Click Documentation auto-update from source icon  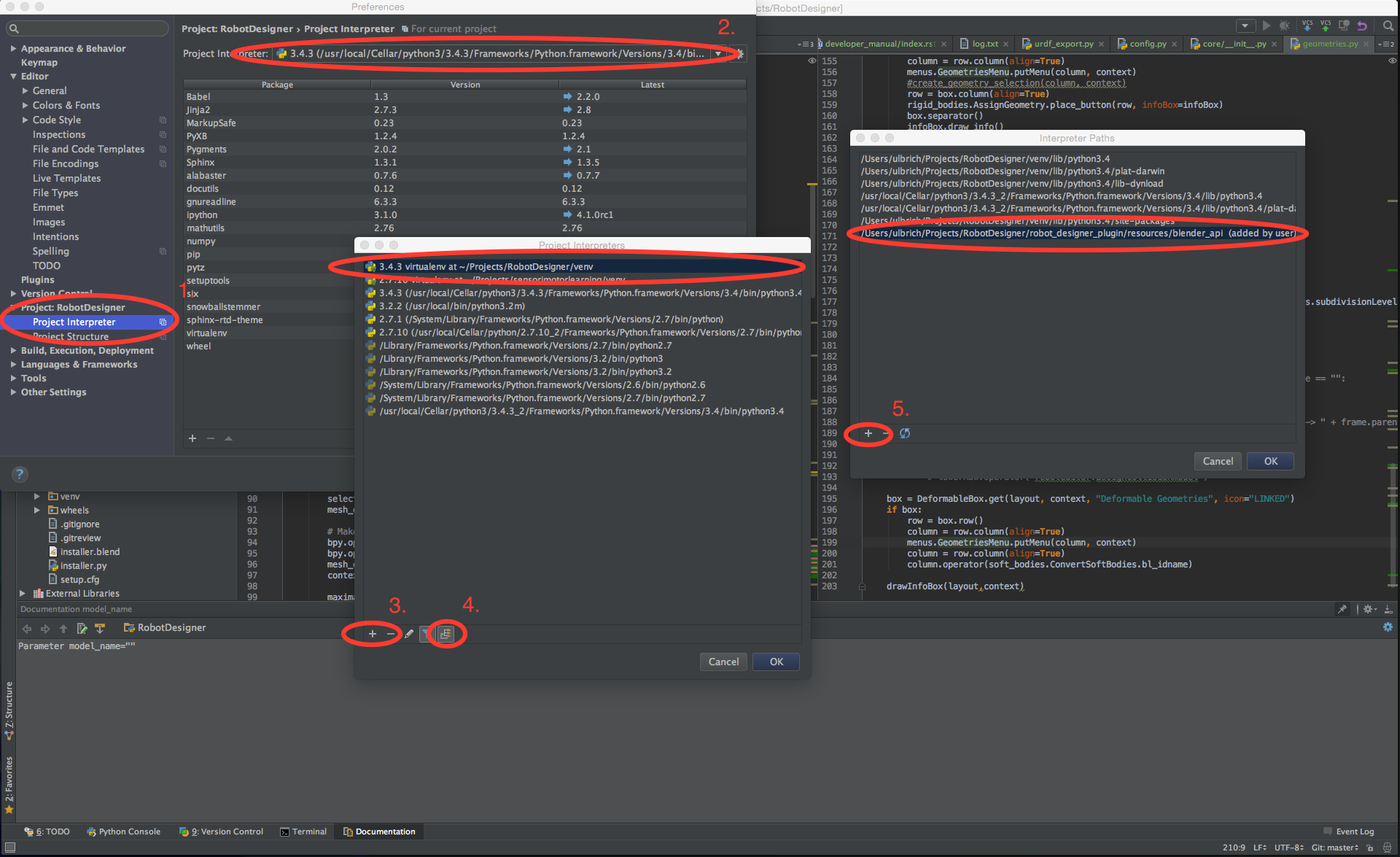(x=100, y=628)
